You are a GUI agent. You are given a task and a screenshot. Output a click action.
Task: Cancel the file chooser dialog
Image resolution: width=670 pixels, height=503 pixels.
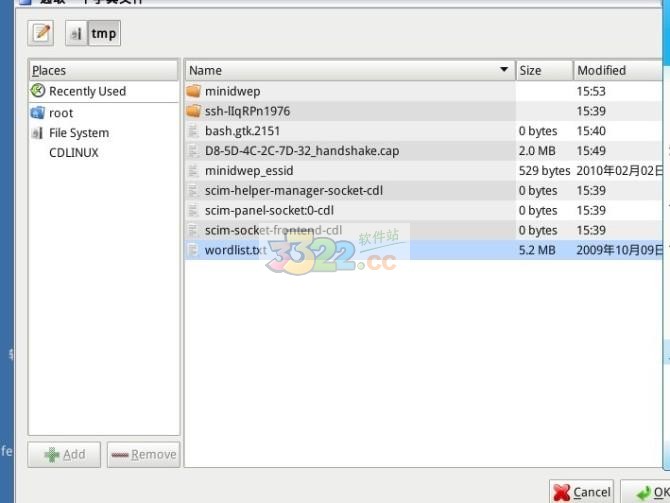[582, 492]
